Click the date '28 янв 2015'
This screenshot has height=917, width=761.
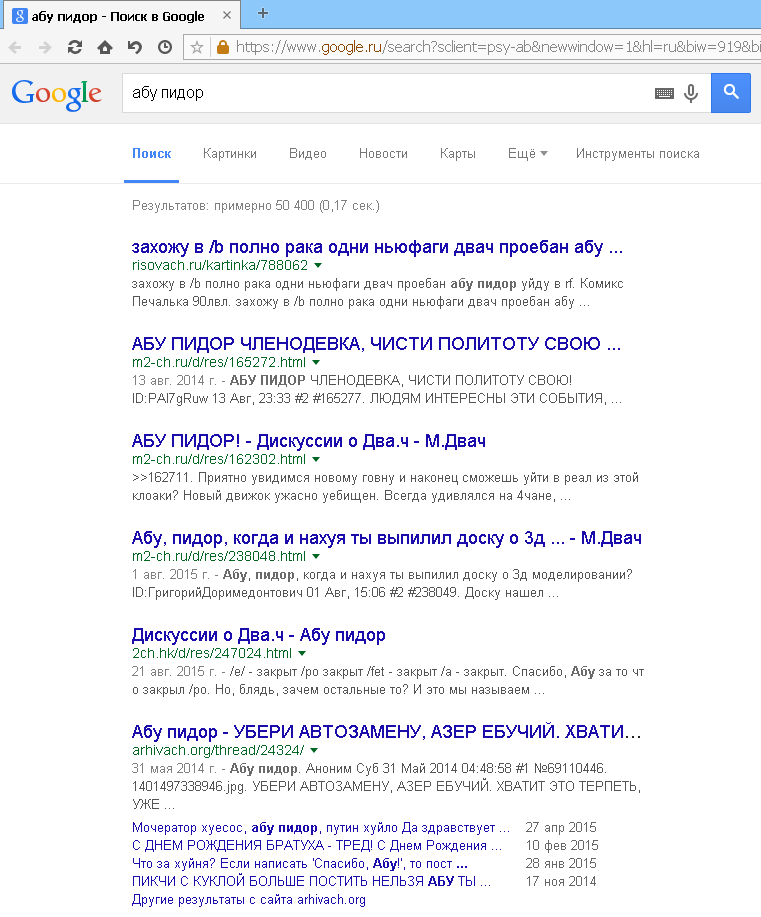click(x=561, y=864)
